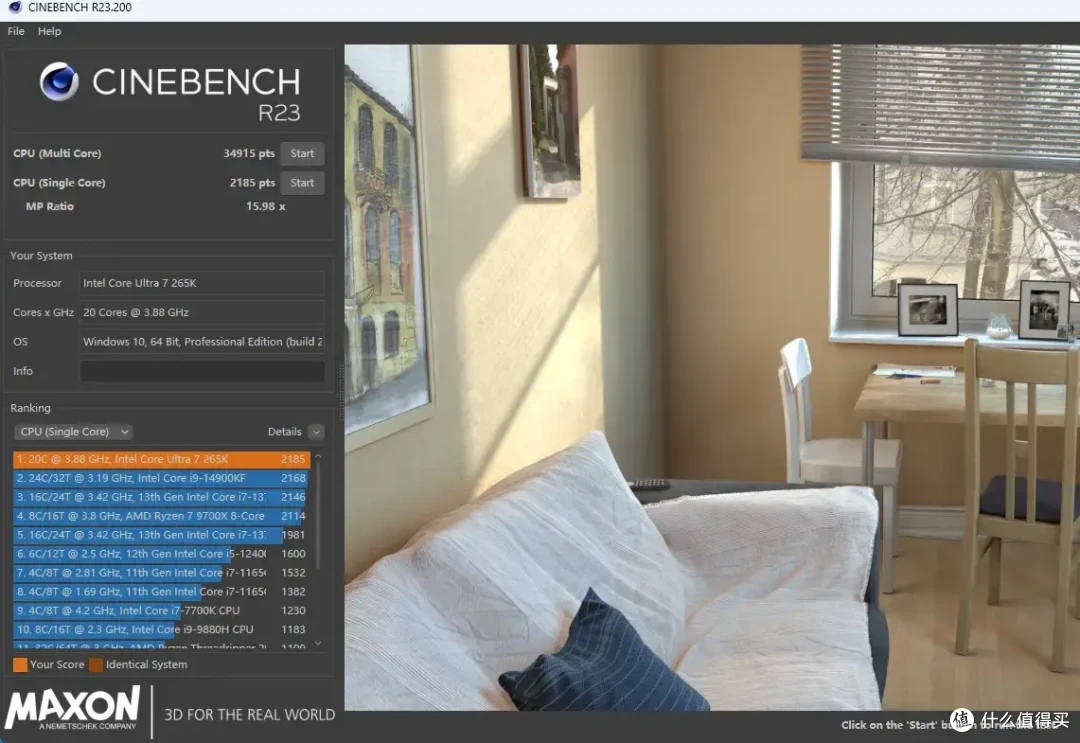Open the File menu
1080x743 pixels.
point(16,31)
